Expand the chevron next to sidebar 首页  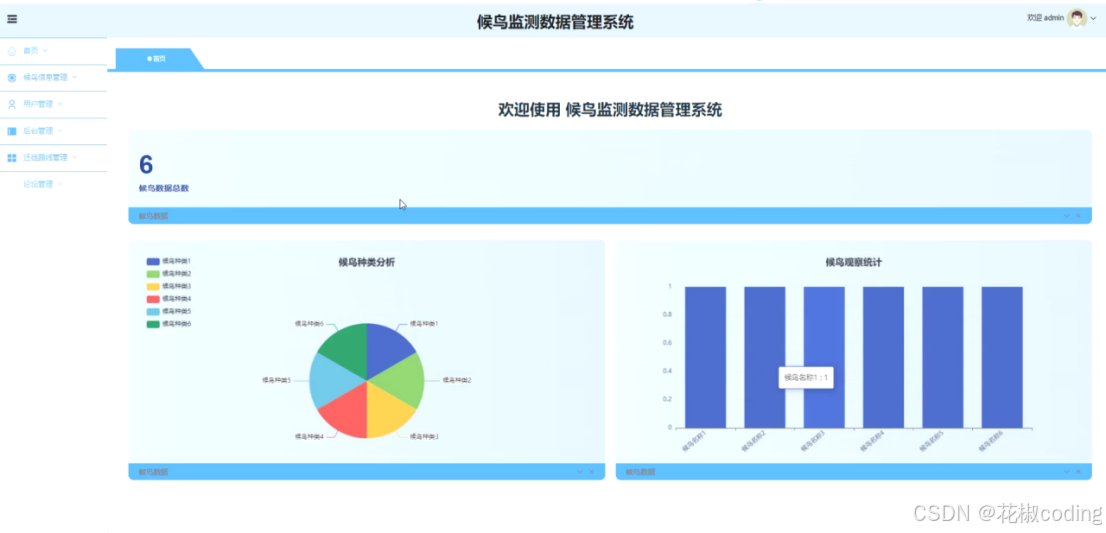(45, 51)
